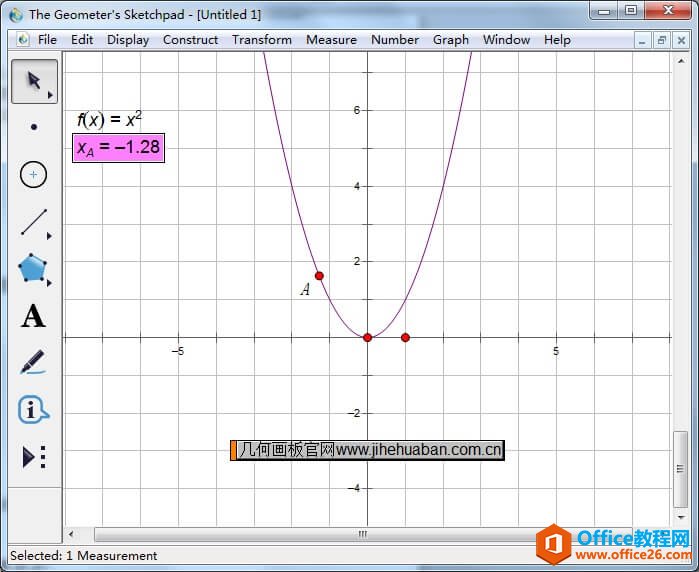Select the Compass circle tool

coord(33,174)
